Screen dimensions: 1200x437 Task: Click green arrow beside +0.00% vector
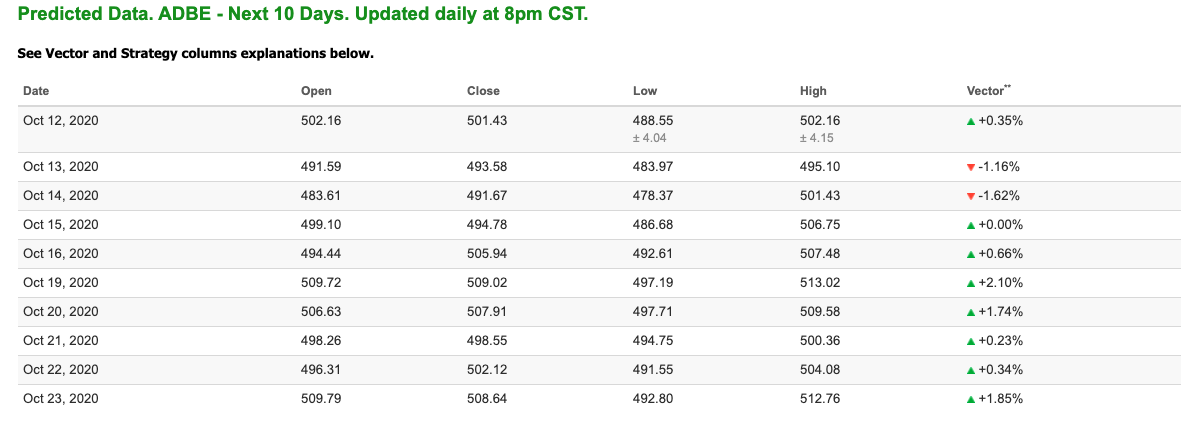click(x=970, y=225)
